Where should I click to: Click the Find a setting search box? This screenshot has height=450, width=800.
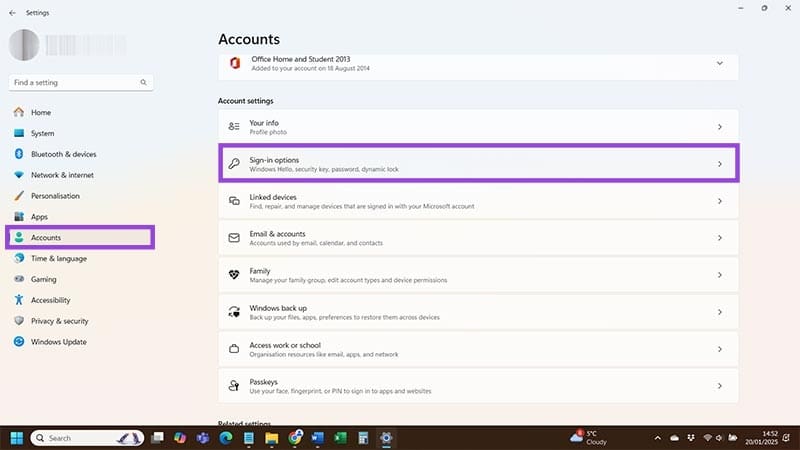[75, 83]
